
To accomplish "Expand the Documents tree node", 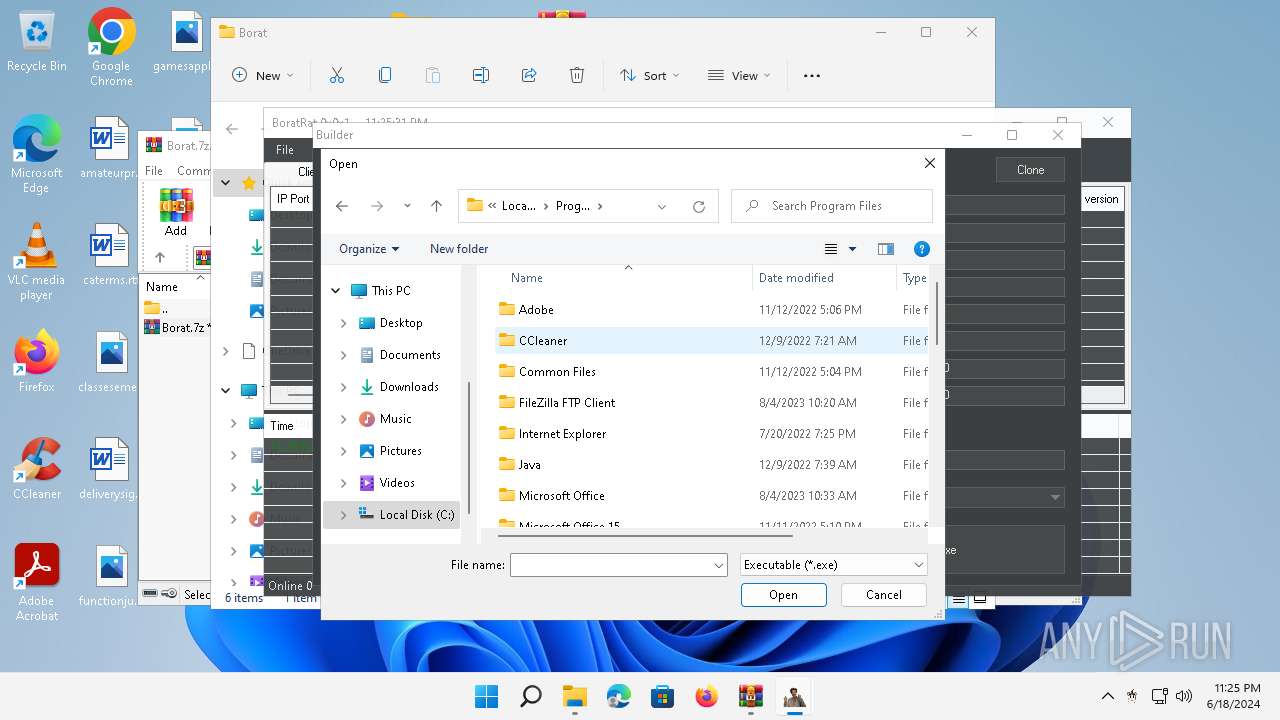I will [x=344, y=355].
